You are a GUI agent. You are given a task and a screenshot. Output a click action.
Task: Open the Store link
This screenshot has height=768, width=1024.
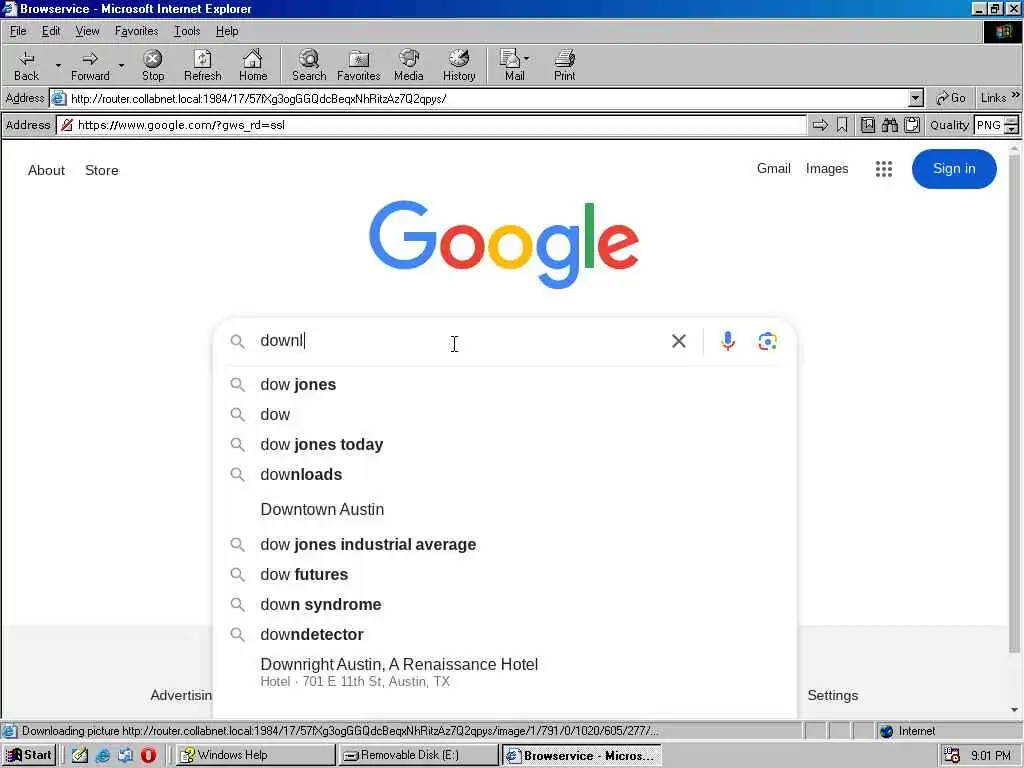click(102, 170)
